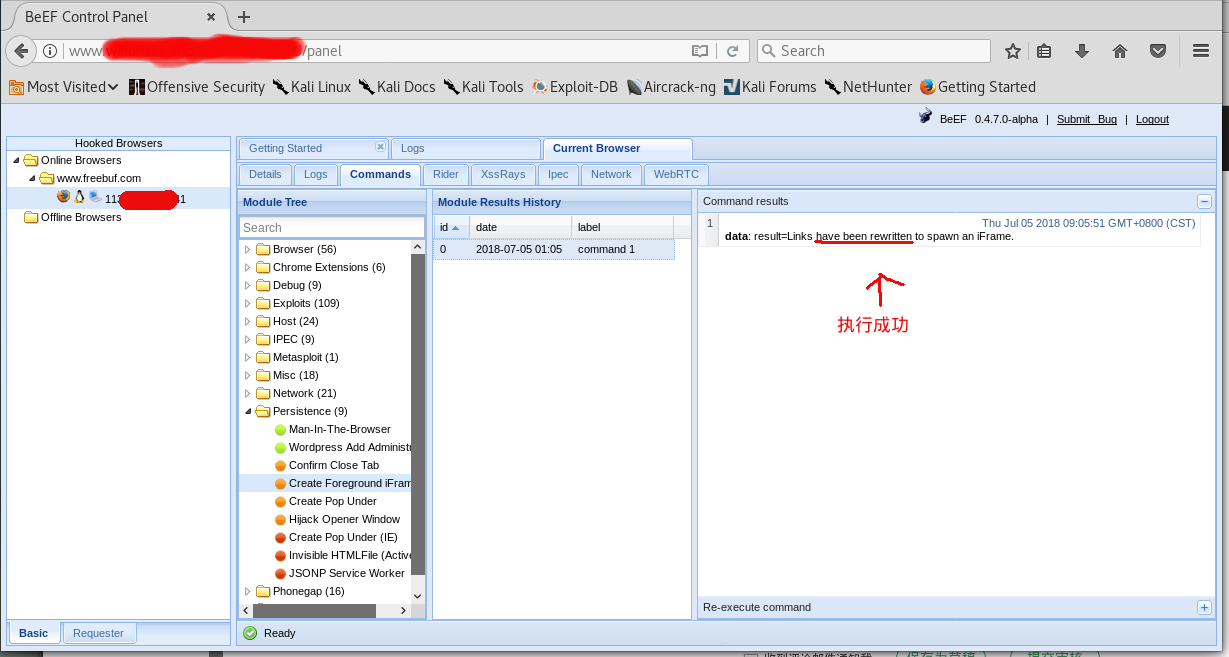Expand the Exploits (109) module folder
This screenshot has width=1229, height=657.
pyautogui.click(x=248, y=304)
